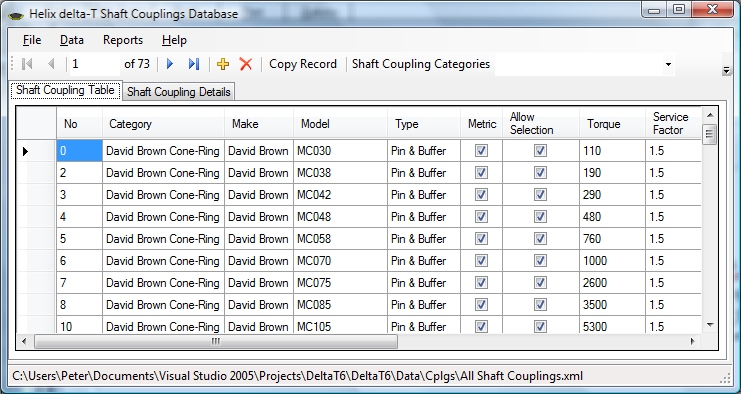This screenshot has width=741, height=394.
Task: Toggle the Metric checkbox for MC048
Action: (482, 216)
